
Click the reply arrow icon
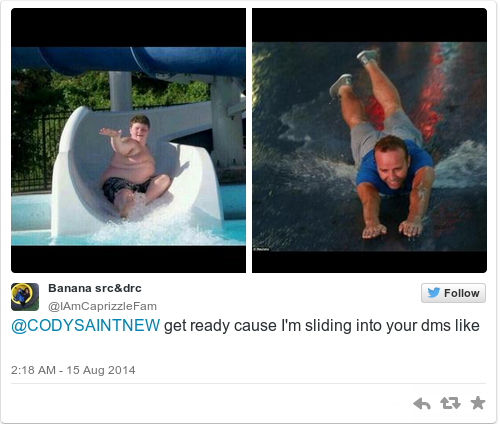422,403
